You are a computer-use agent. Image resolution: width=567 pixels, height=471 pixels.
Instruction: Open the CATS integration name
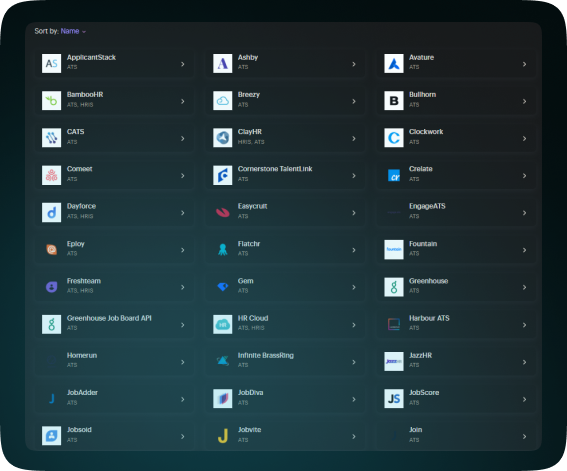pos(76,132)
